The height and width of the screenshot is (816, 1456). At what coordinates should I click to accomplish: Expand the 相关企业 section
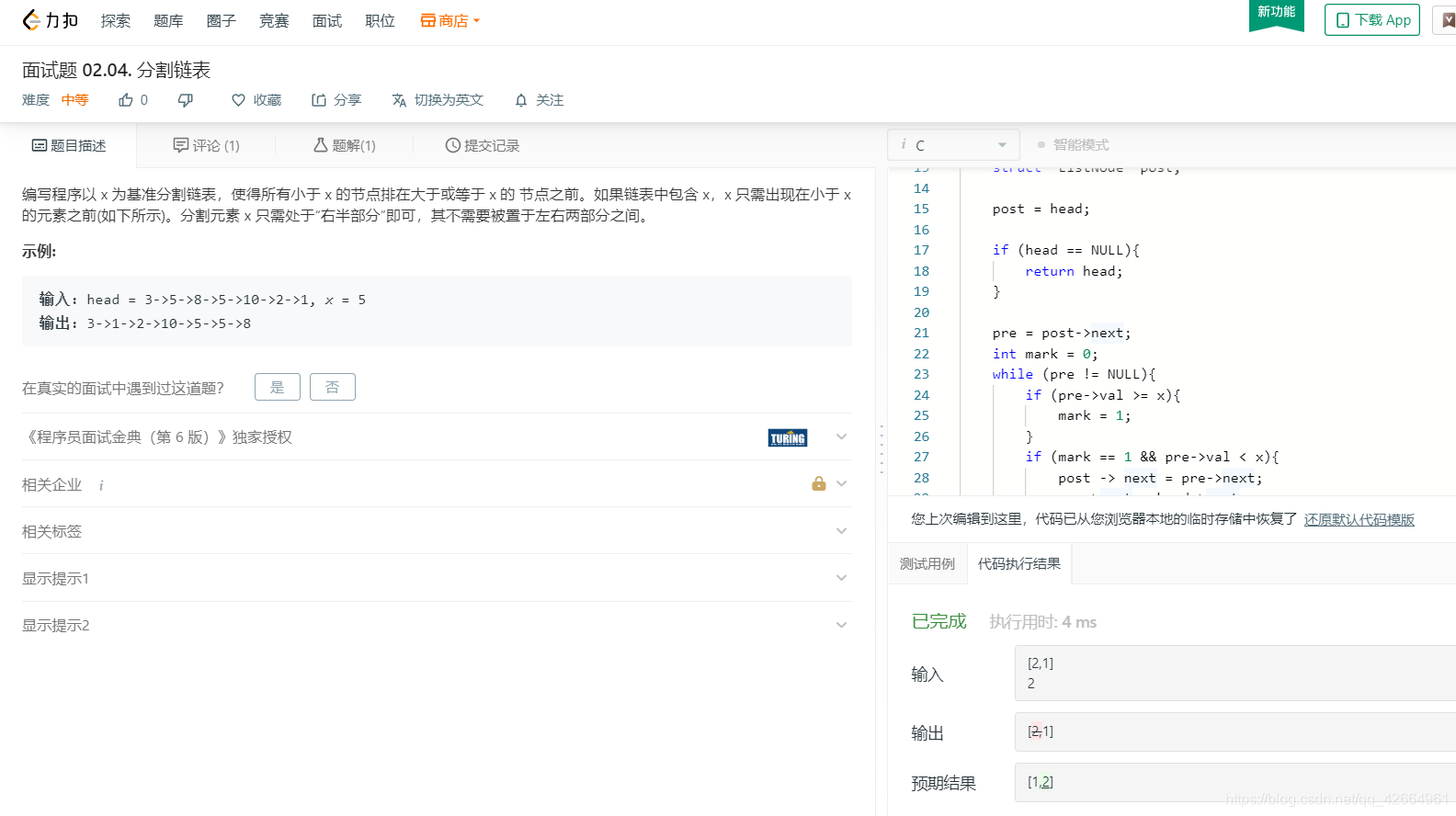point(437,484)
